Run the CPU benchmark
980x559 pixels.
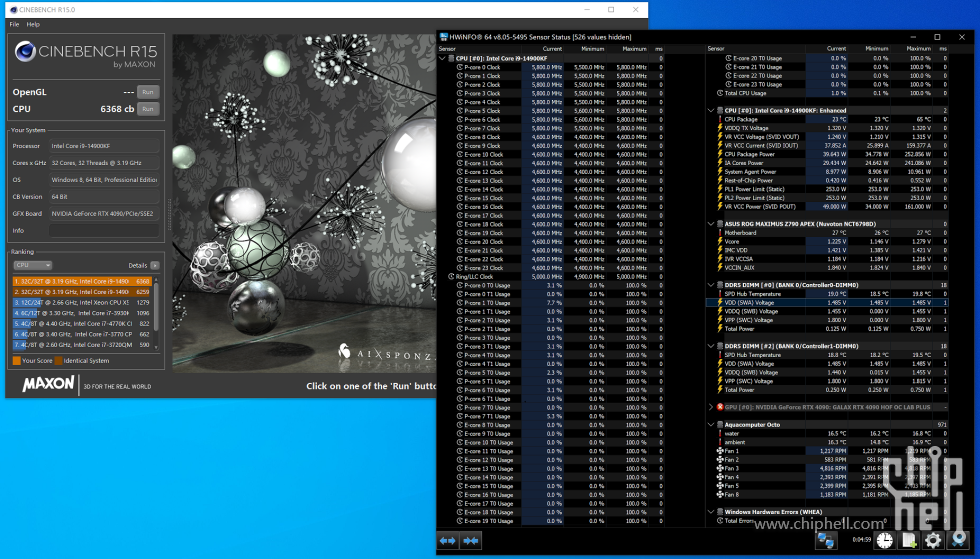click(x=148, y=109)
